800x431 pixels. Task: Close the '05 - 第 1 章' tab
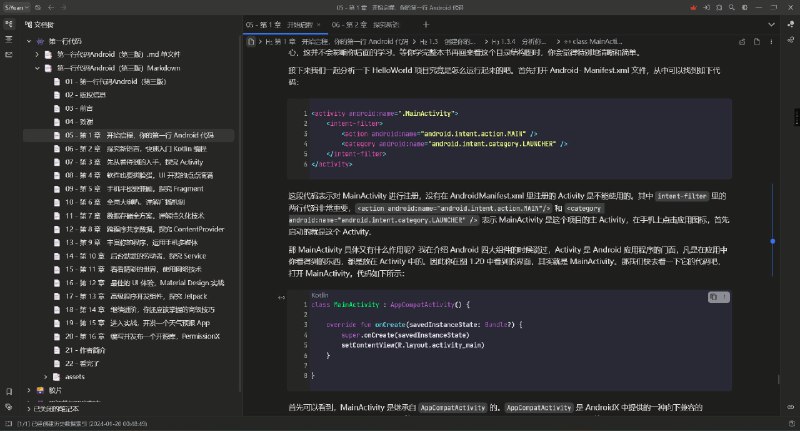(x=319, y=24)
